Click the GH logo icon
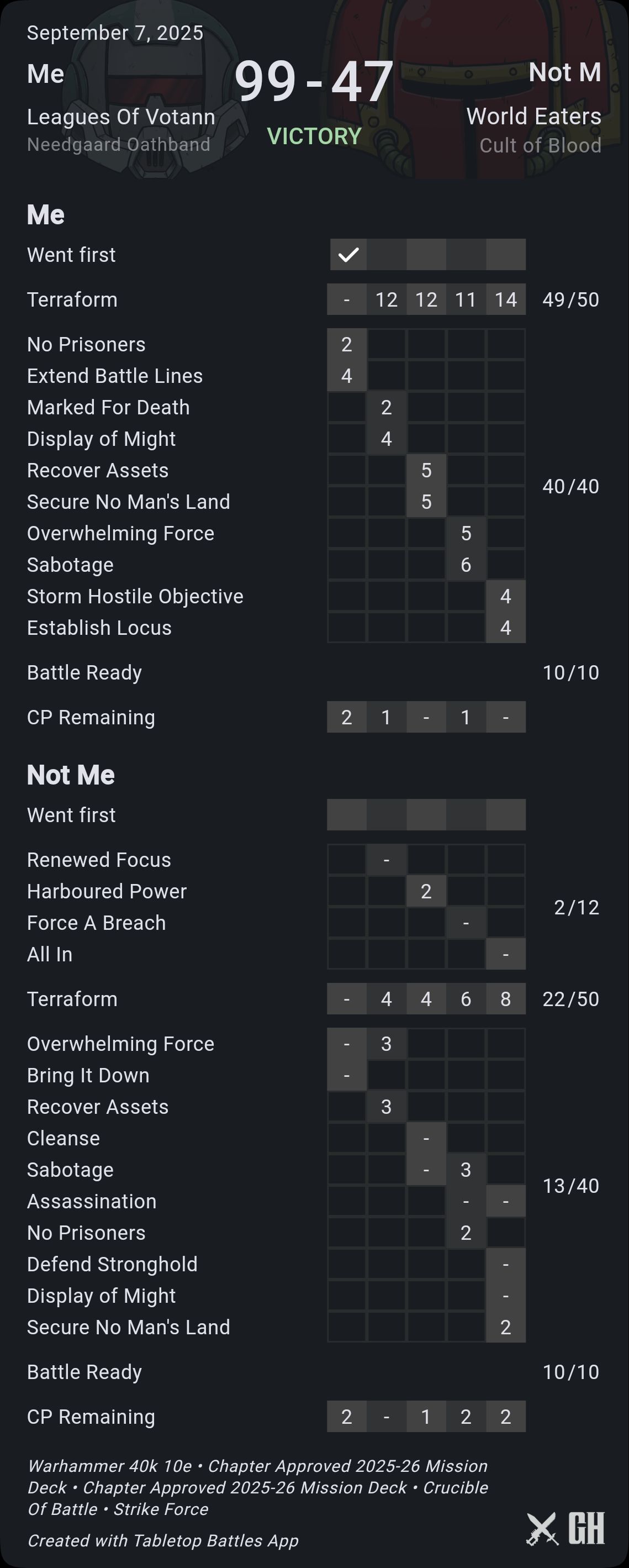The height and width of the screenshot is (1568, 629). pyautogui.click(x=586, y=1528)
